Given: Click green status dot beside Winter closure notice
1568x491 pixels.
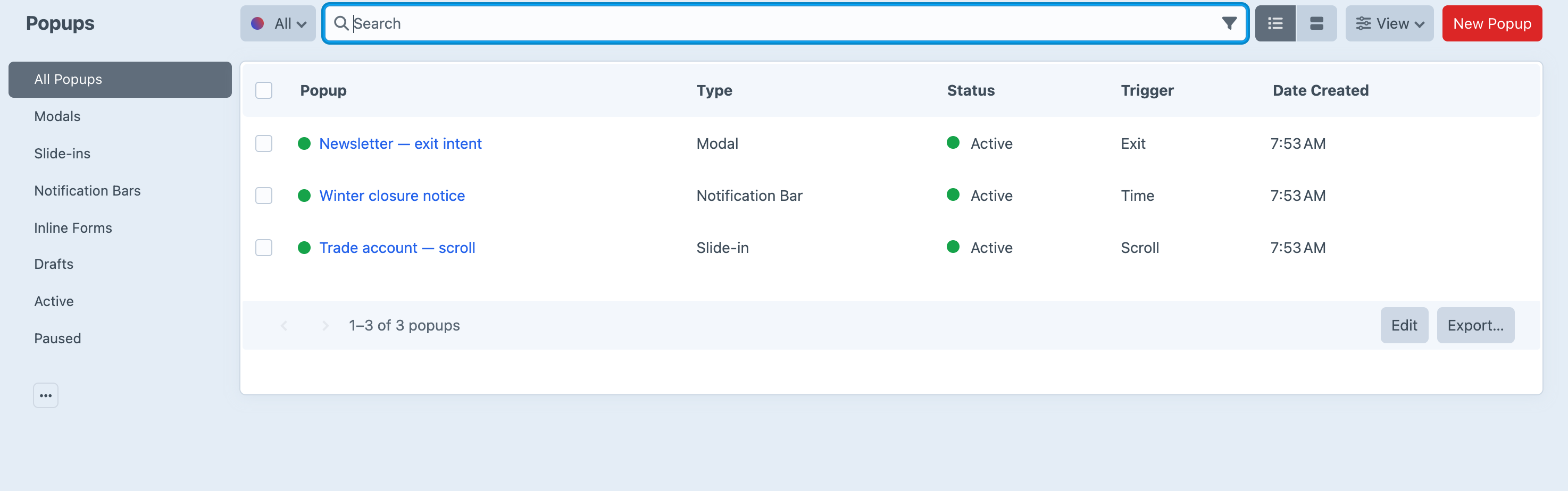Looking at the screenshot, I should point(304,196).
